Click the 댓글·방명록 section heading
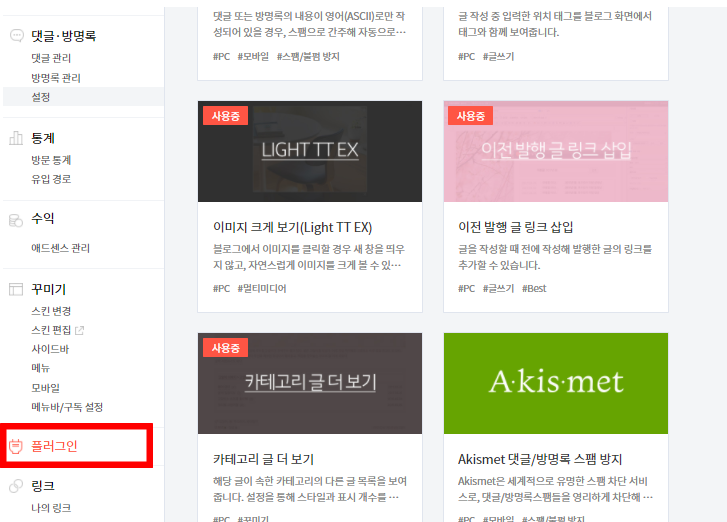 64,36
